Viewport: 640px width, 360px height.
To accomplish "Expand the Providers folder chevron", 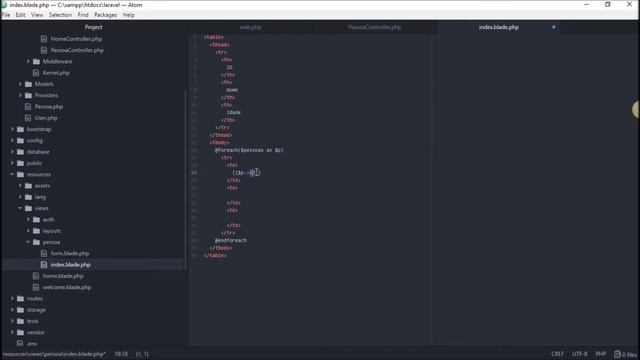I will (20, 95).
